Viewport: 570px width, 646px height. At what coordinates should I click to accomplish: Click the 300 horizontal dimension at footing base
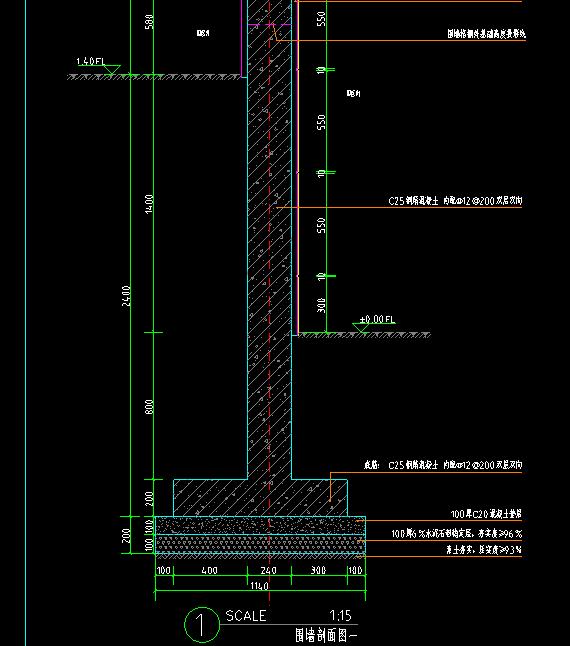tap(318, 571)
